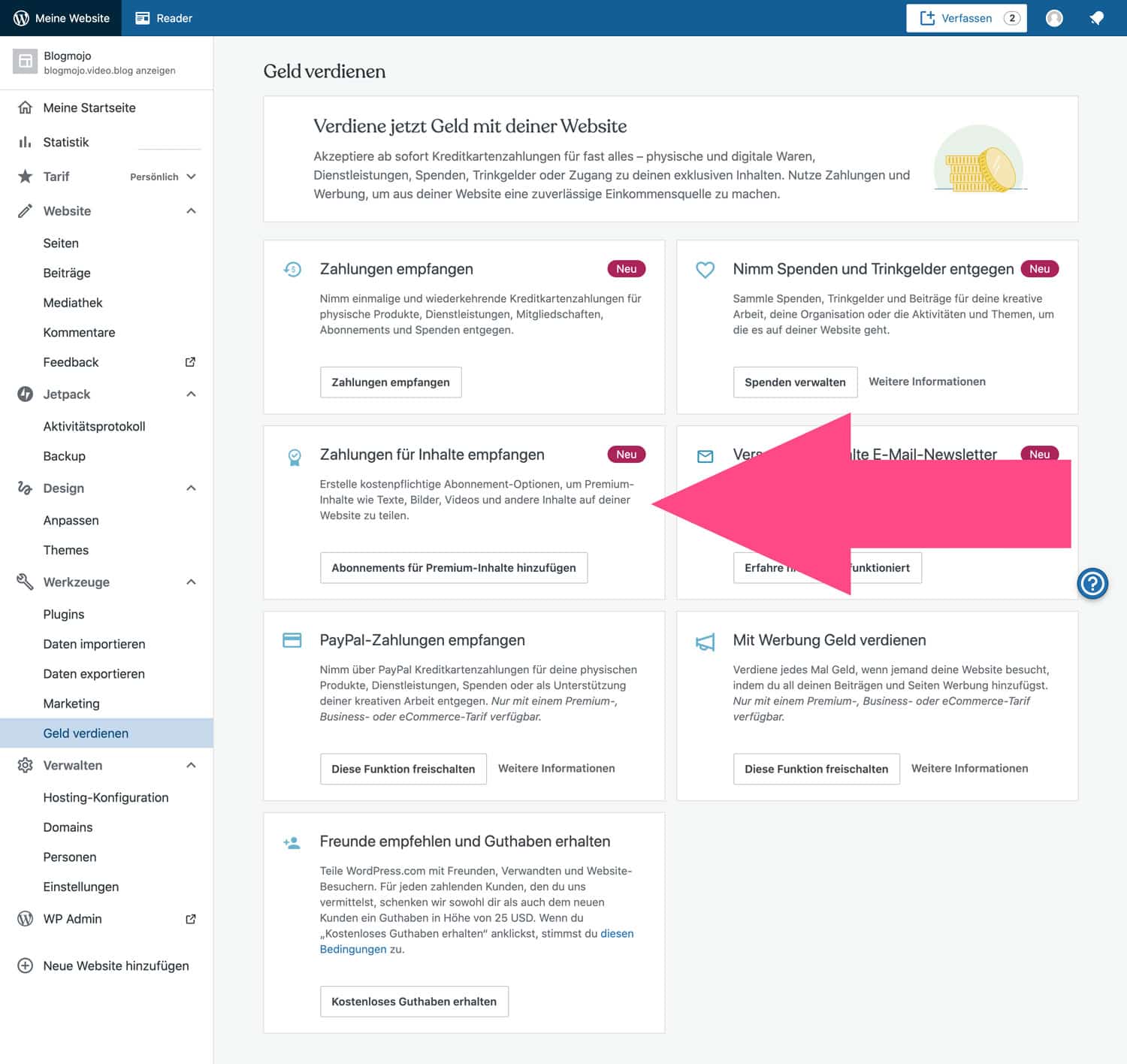Click the megaphone icon on the Werbung card
Image resolution: width=1127 pixels, height=1064 pixels.
click(705, 642)
